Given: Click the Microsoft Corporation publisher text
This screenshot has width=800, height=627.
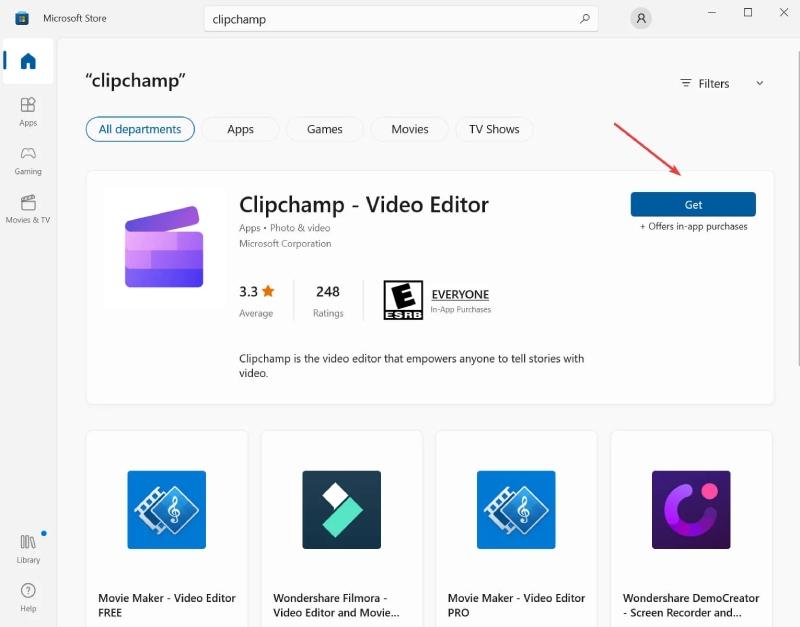Looking at the screenshot, I should (285, 244).
